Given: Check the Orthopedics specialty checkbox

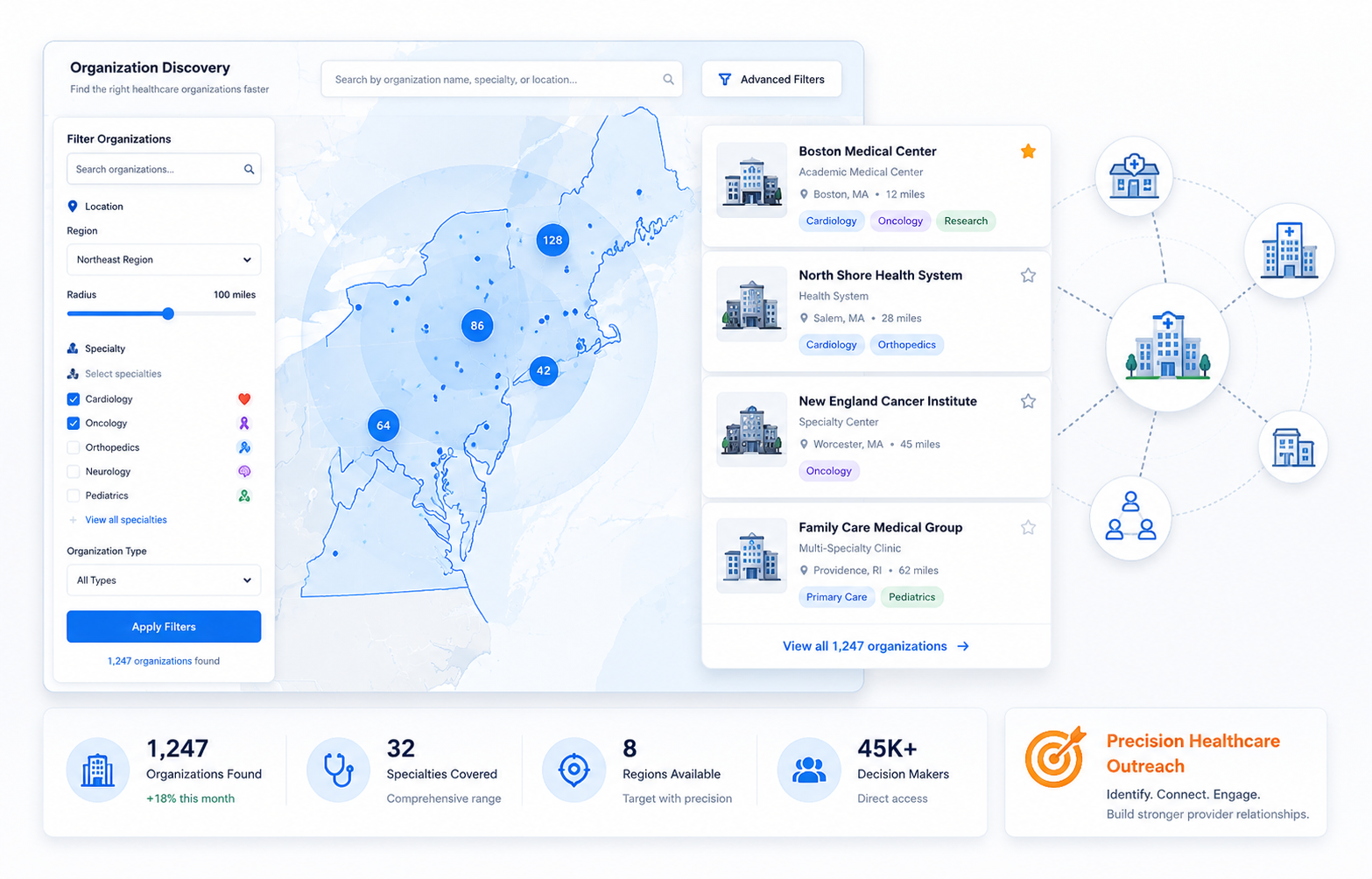Looking at the screenshot, I should 74,447.
